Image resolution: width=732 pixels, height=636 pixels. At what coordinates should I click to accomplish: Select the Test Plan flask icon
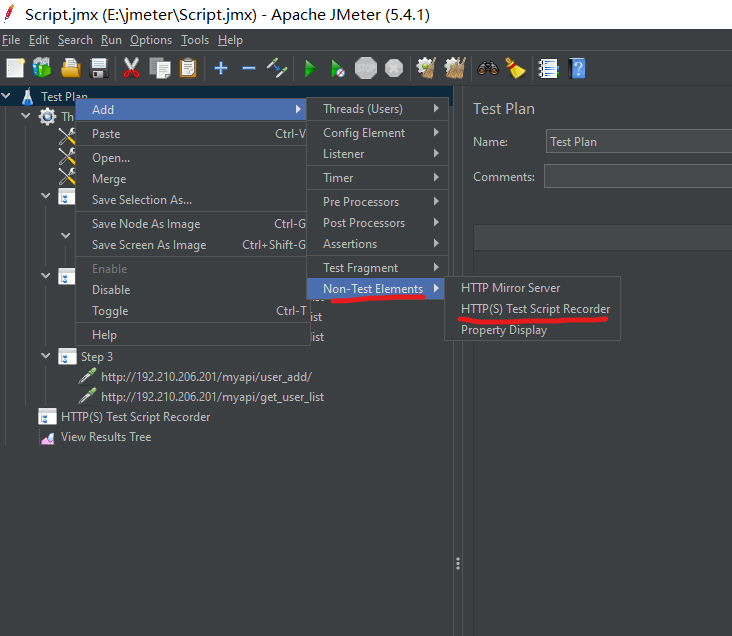27,97
